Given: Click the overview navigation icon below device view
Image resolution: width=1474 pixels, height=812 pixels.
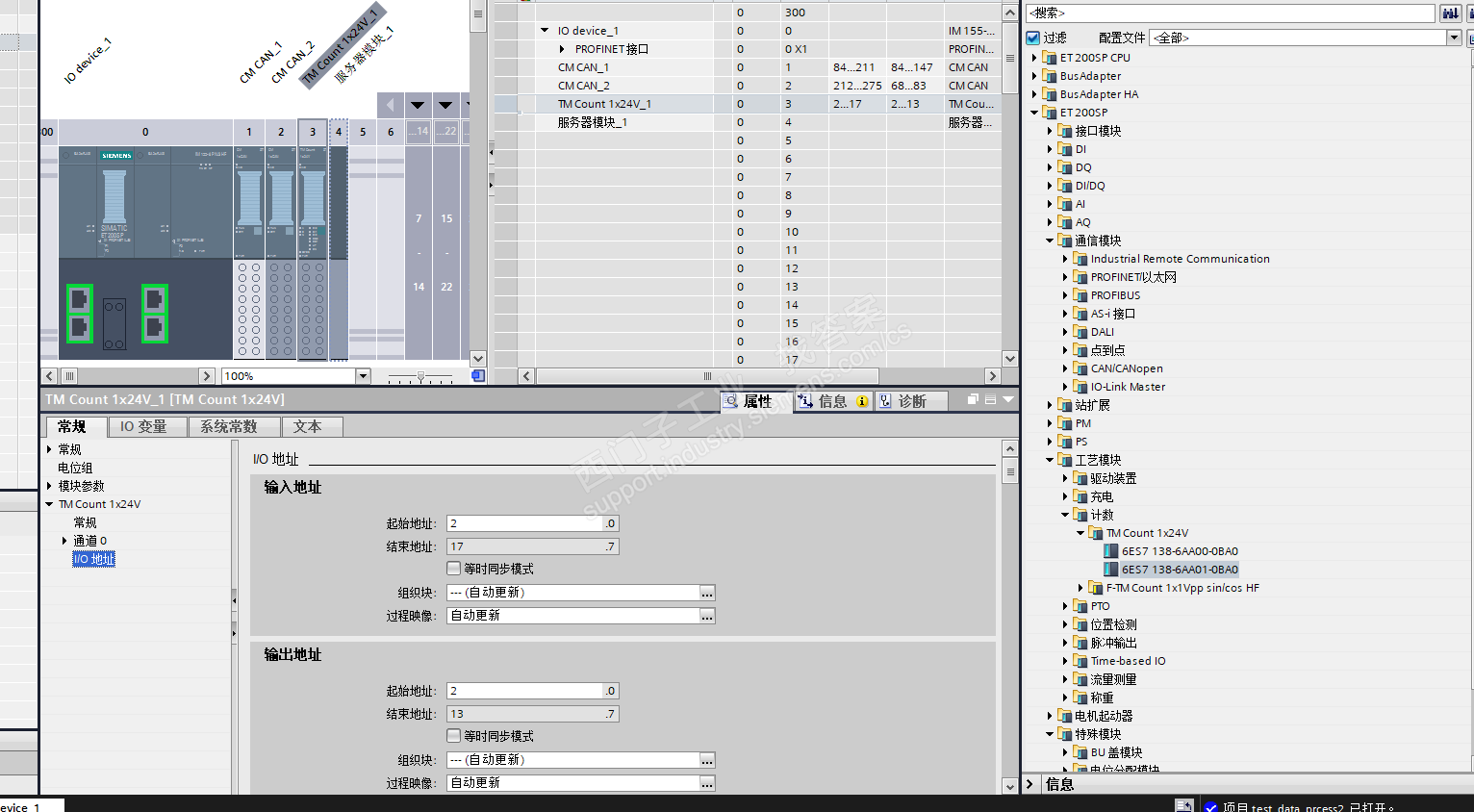Looking at the screenshot, I should [478, 375].
